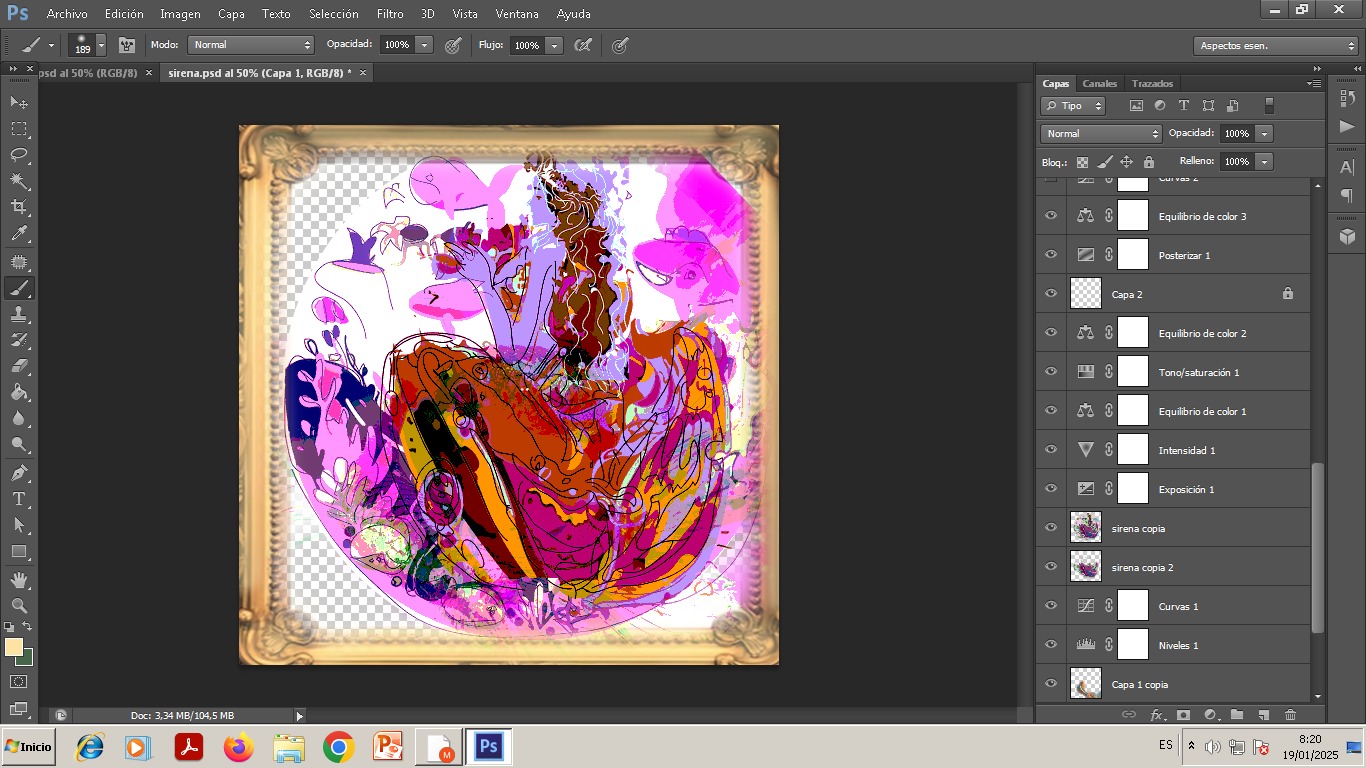Select the Blur tool
Screen dimensions: 1366x768
[19, 418]
